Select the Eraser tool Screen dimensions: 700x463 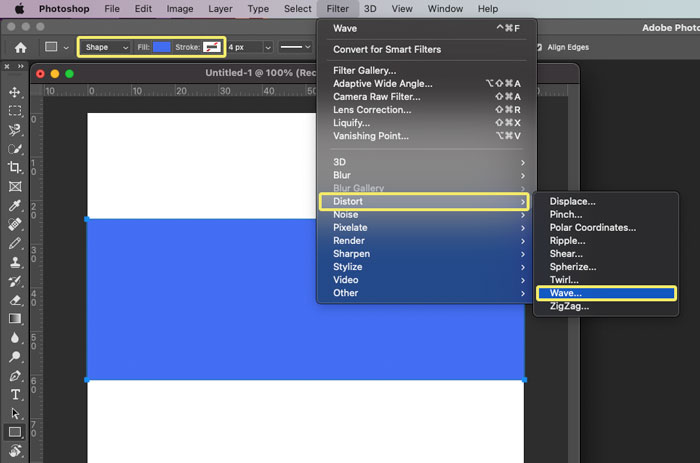[x=15, y=300]
